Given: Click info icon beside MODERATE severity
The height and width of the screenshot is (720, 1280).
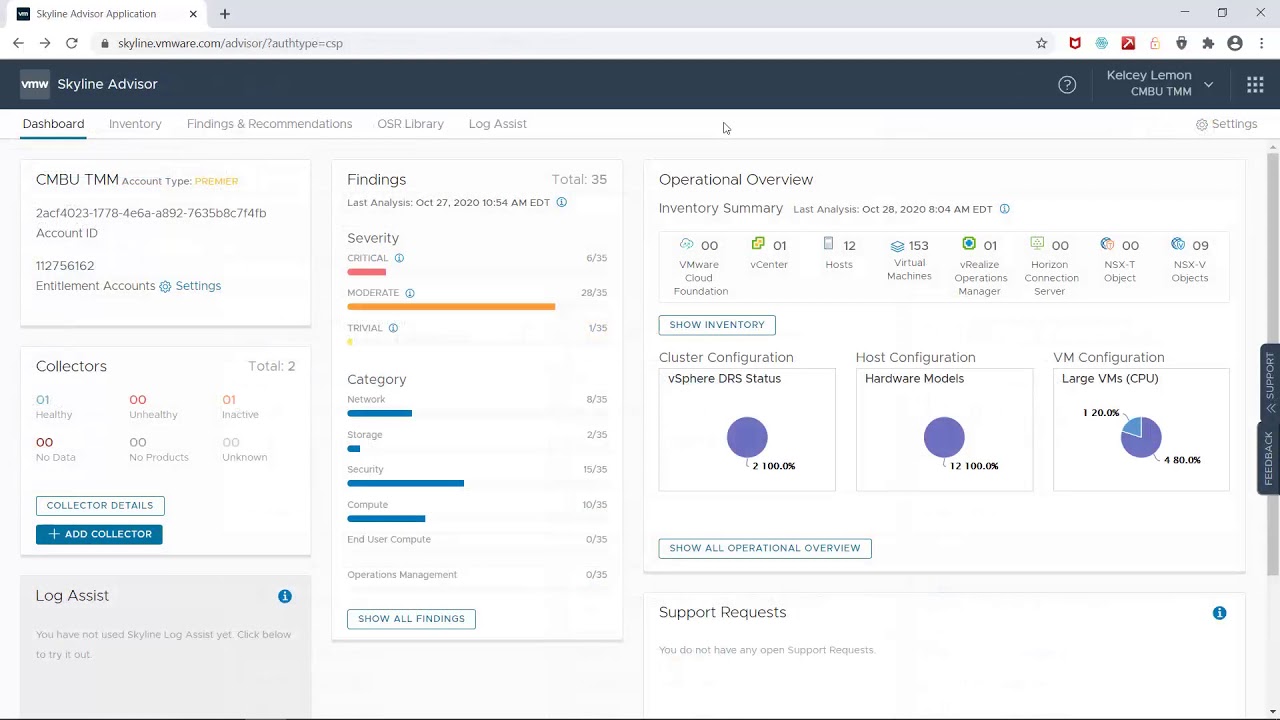Looking at the screenshot, I should point(410,293).
